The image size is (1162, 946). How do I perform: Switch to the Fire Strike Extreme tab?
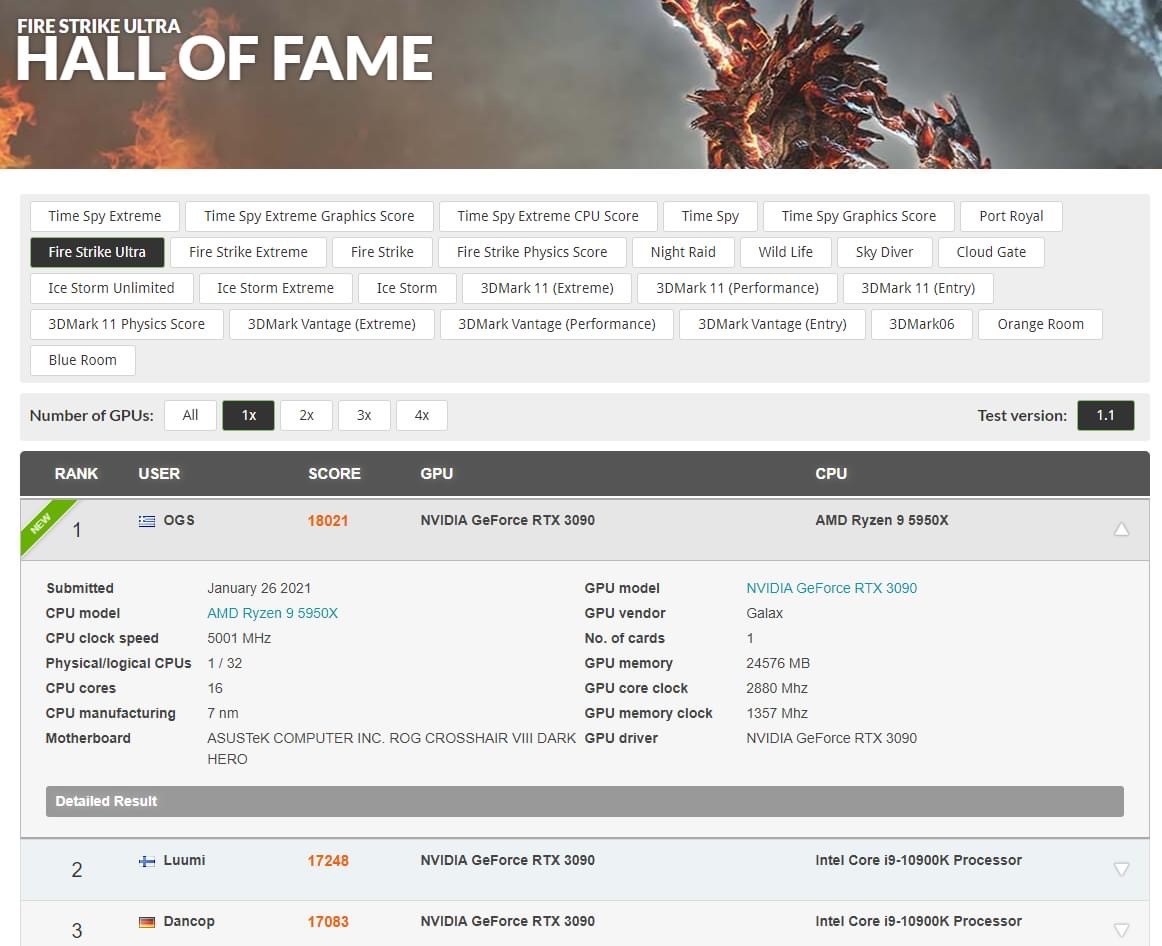coord(248,253)
